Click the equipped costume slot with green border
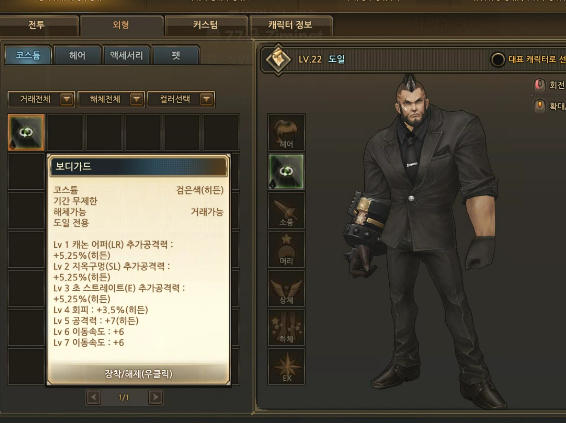Screen dimensions: 566x423 click(x=286, y=171)
